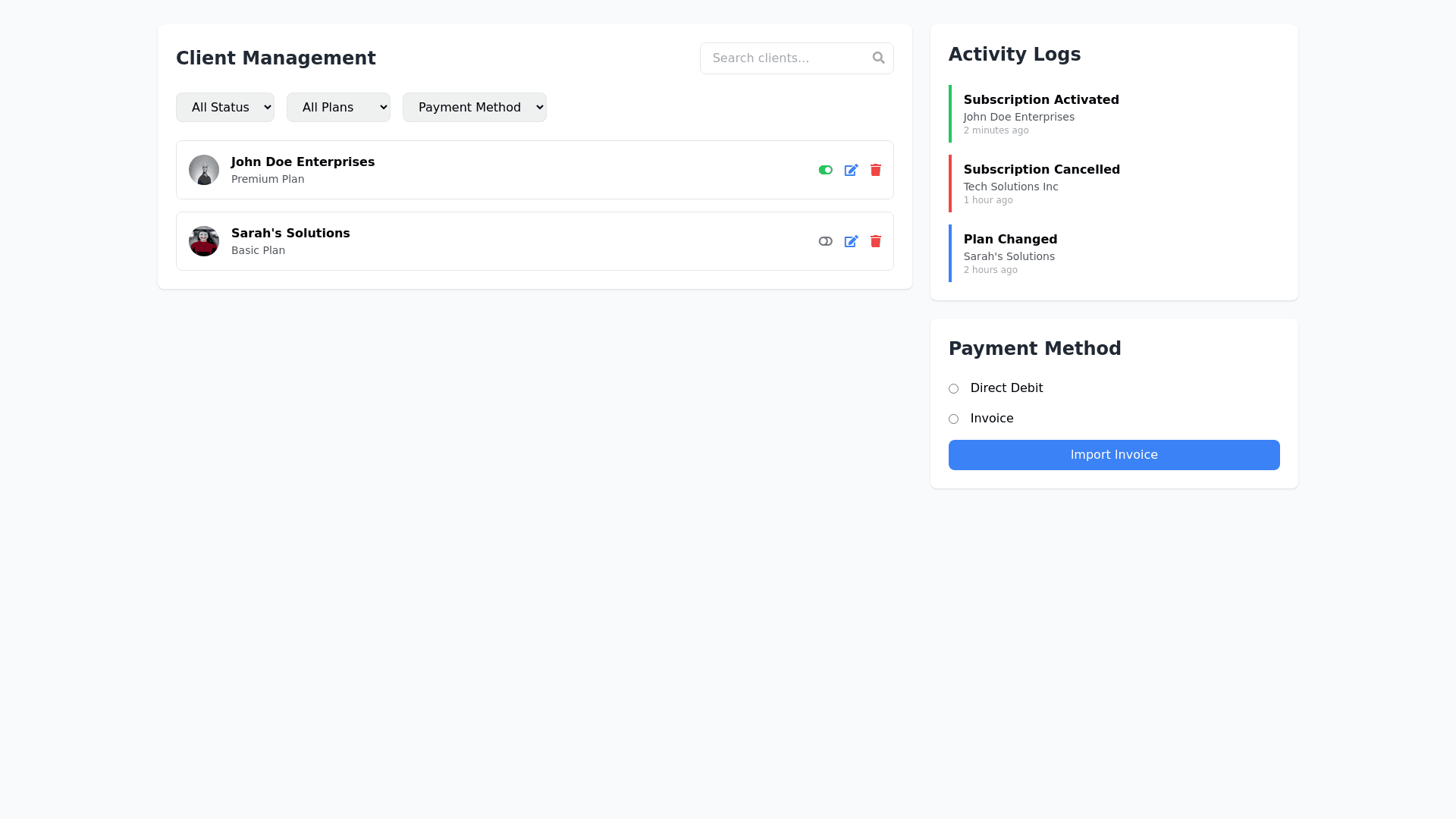Deactivate John Doe Enterprises toggle
This screenshot has width=1456, height=819.
coord(826,170)
